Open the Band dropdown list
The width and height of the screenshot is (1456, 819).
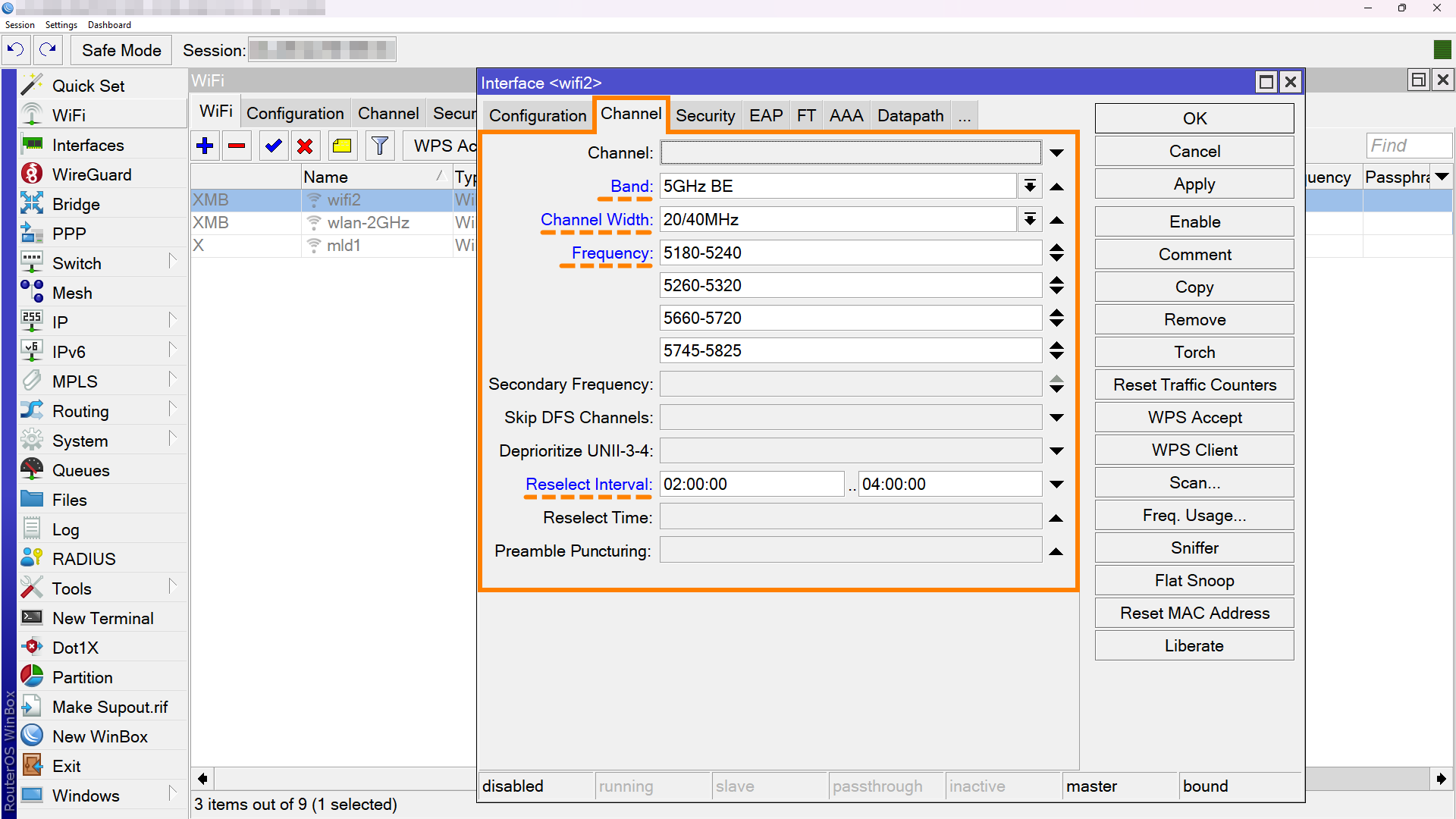(1030, 187)
